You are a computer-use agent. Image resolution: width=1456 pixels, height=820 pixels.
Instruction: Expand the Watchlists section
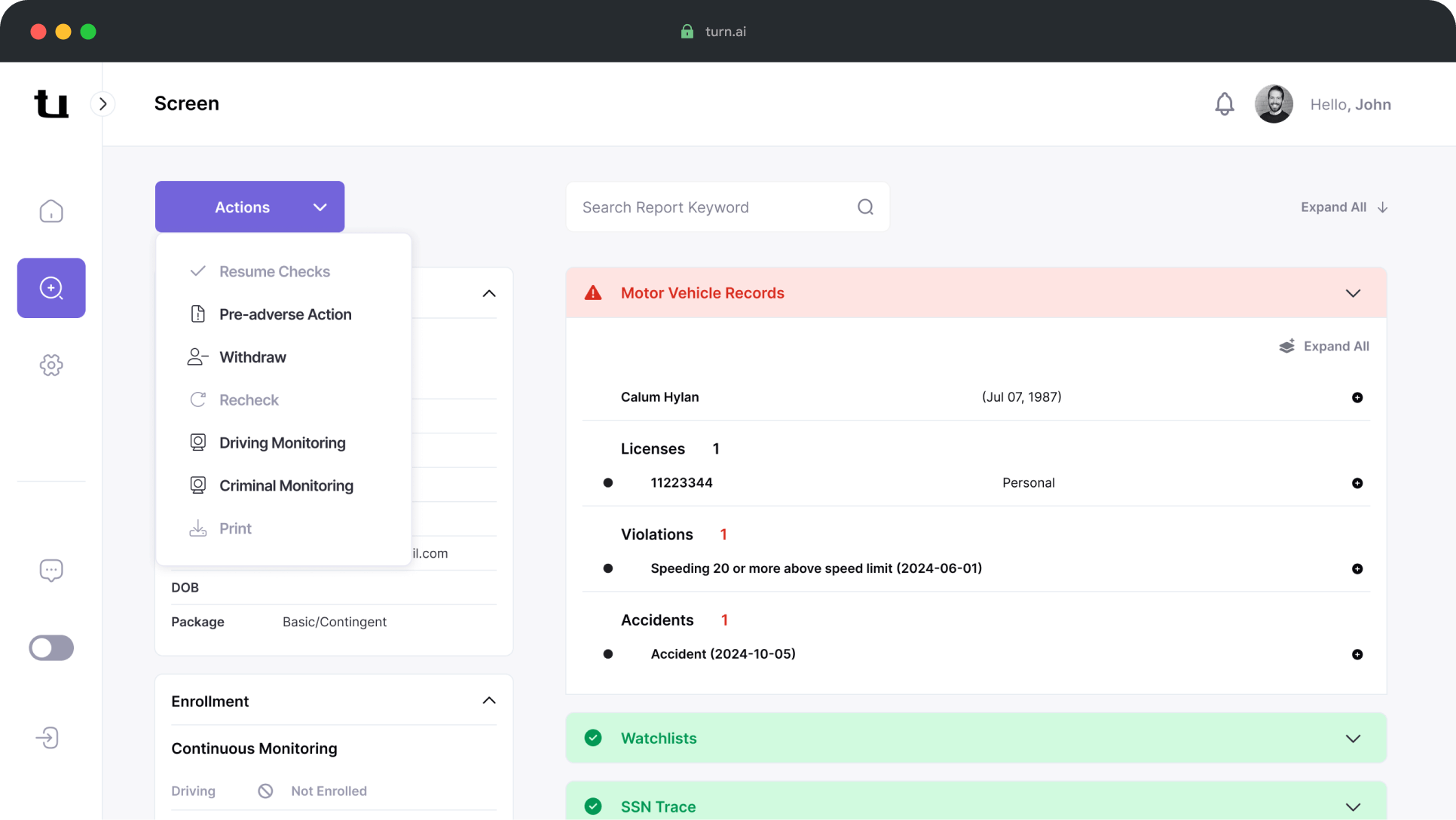[x=1353, y=739]
